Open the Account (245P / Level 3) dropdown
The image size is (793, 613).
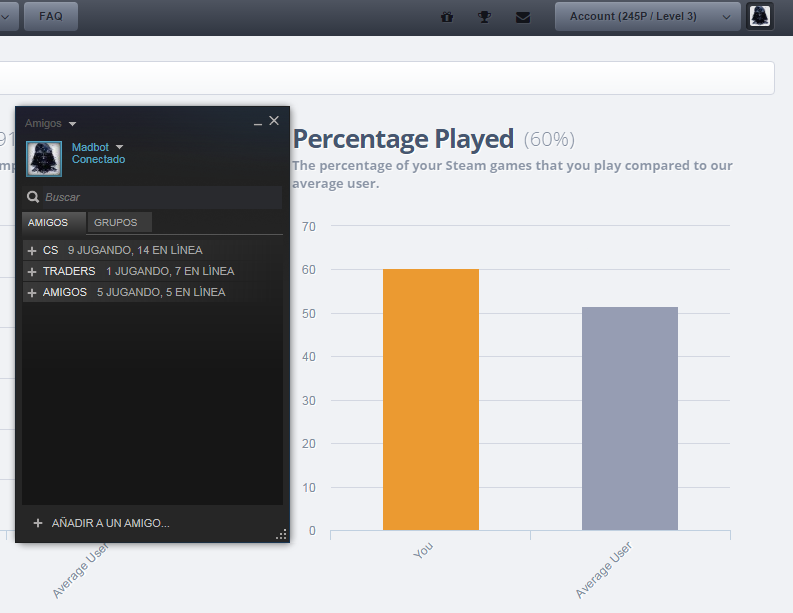[647, 16]
